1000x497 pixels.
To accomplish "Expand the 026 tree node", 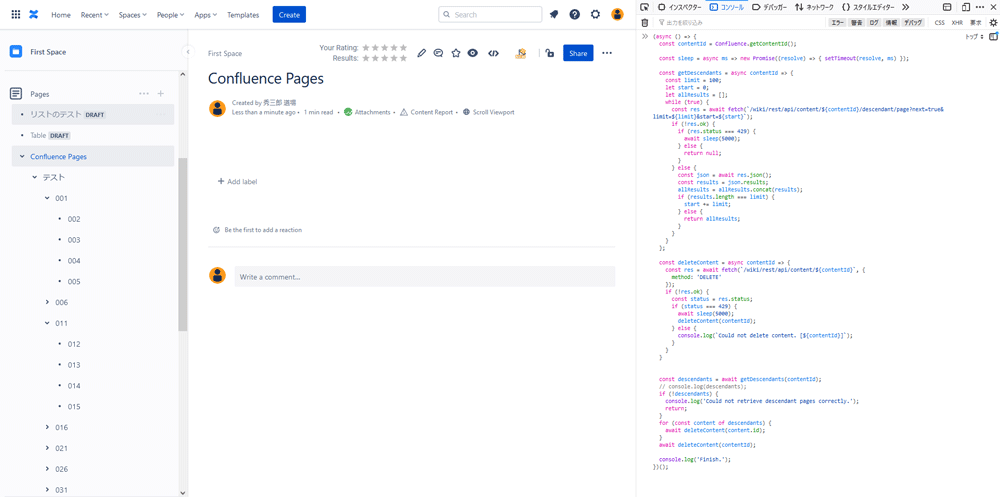I will tap(47, 469).
